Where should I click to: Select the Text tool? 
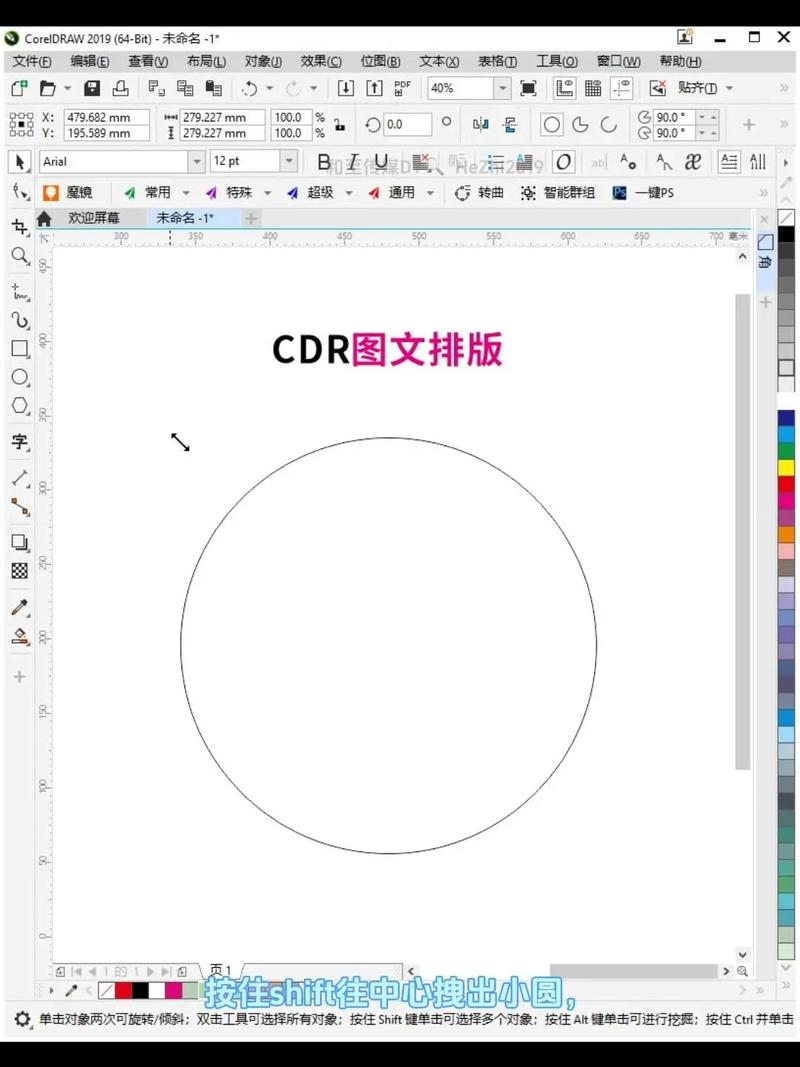click(x=19, y=442)
